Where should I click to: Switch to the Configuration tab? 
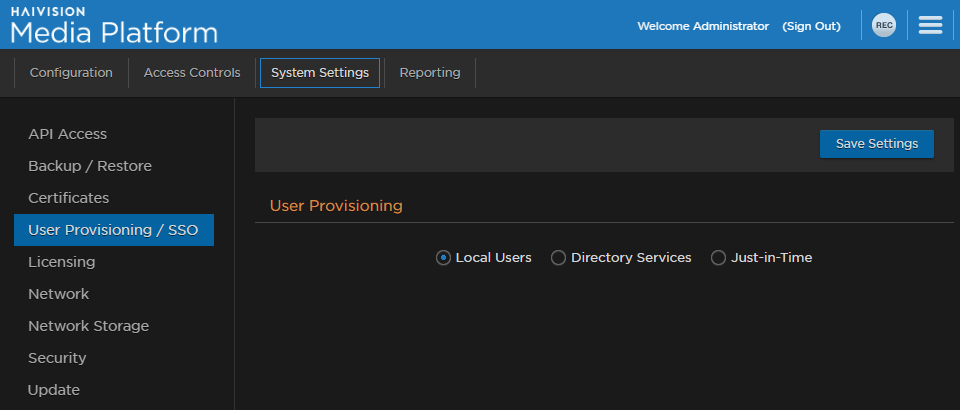pos(71,73)
